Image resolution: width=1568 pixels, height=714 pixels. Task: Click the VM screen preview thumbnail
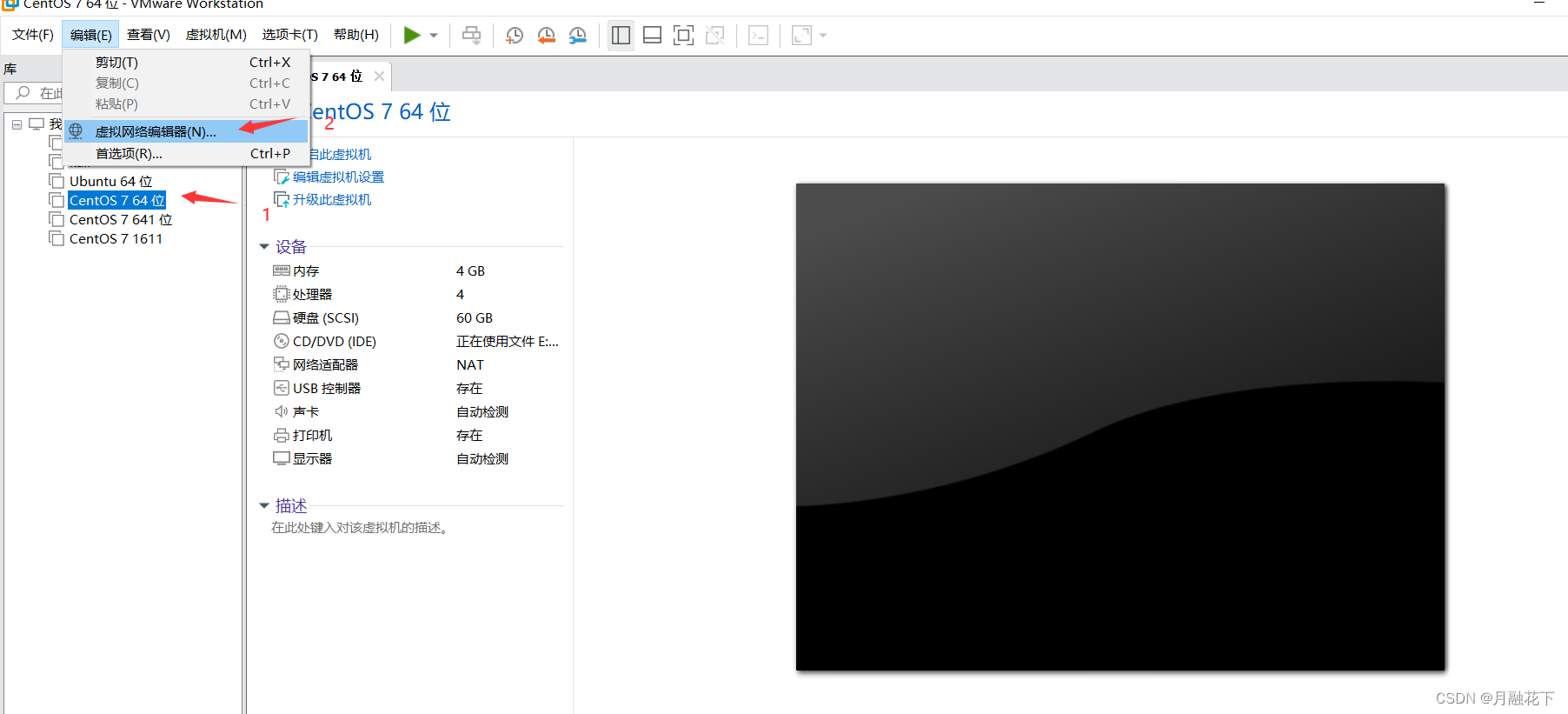(x=1120, y=426)
